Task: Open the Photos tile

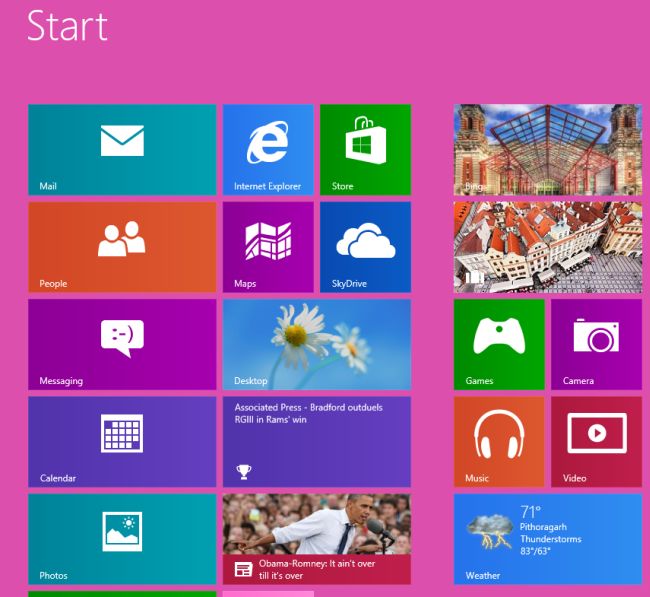Action: coord(122,539)
